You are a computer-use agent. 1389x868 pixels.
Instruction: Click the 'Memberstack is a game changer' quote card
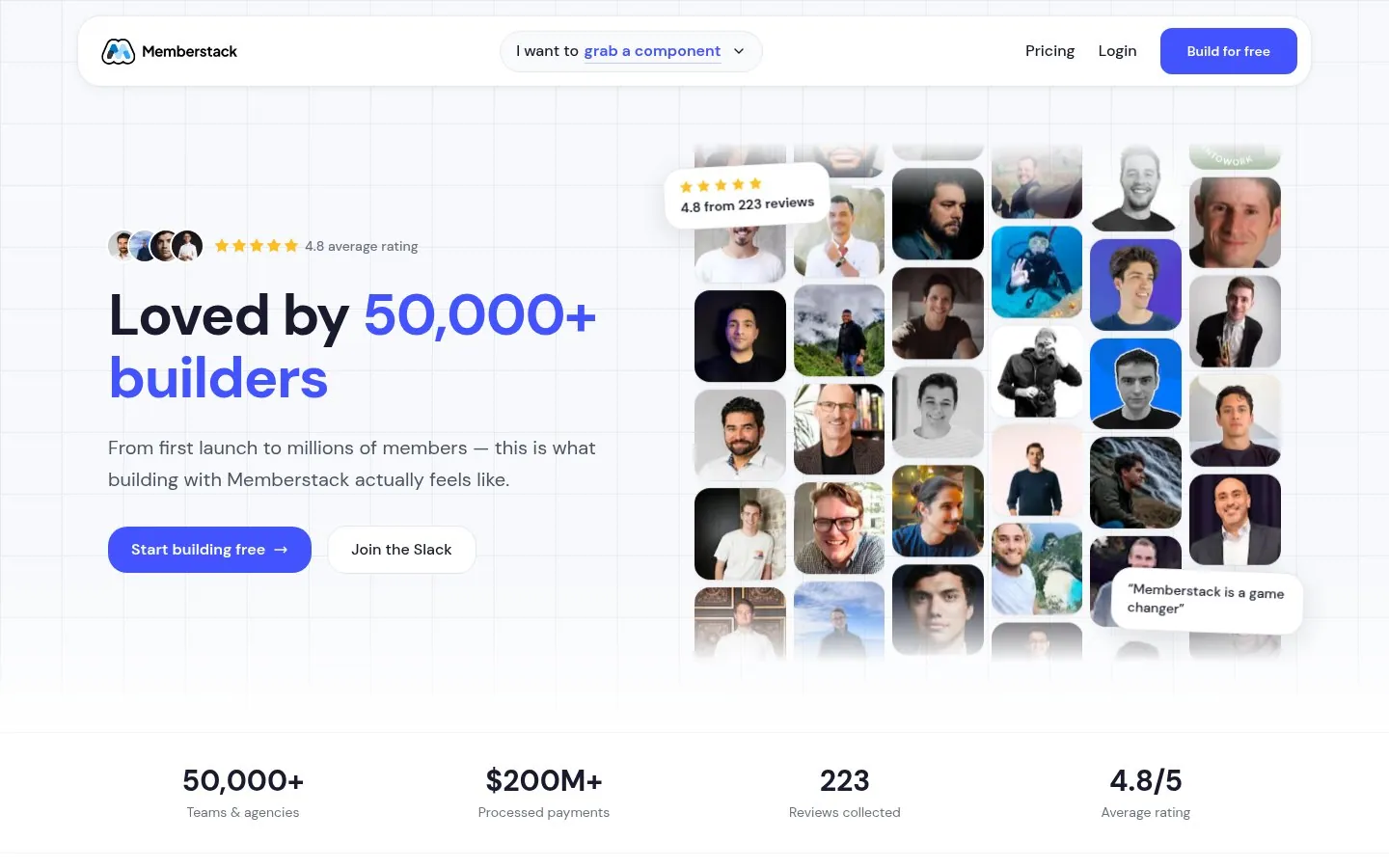point(1206,599)
